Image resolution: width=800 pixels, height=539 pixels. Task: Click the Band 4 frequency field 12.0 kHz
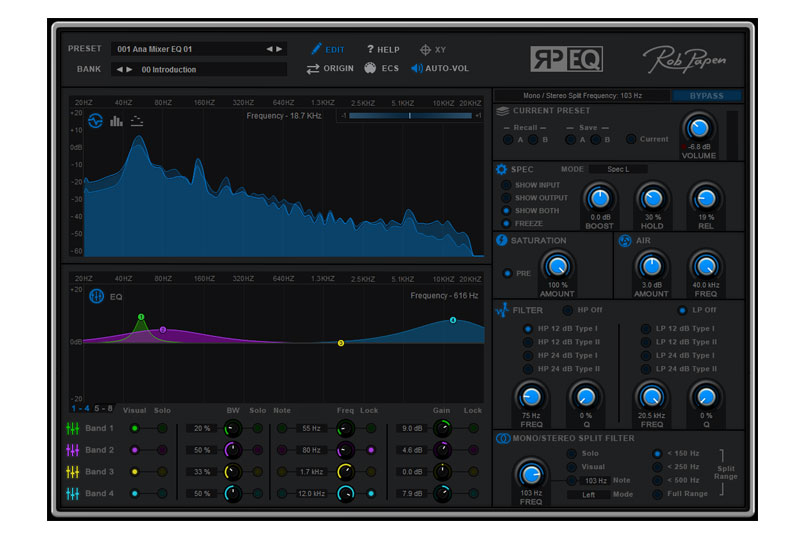(x=311, y=493)
